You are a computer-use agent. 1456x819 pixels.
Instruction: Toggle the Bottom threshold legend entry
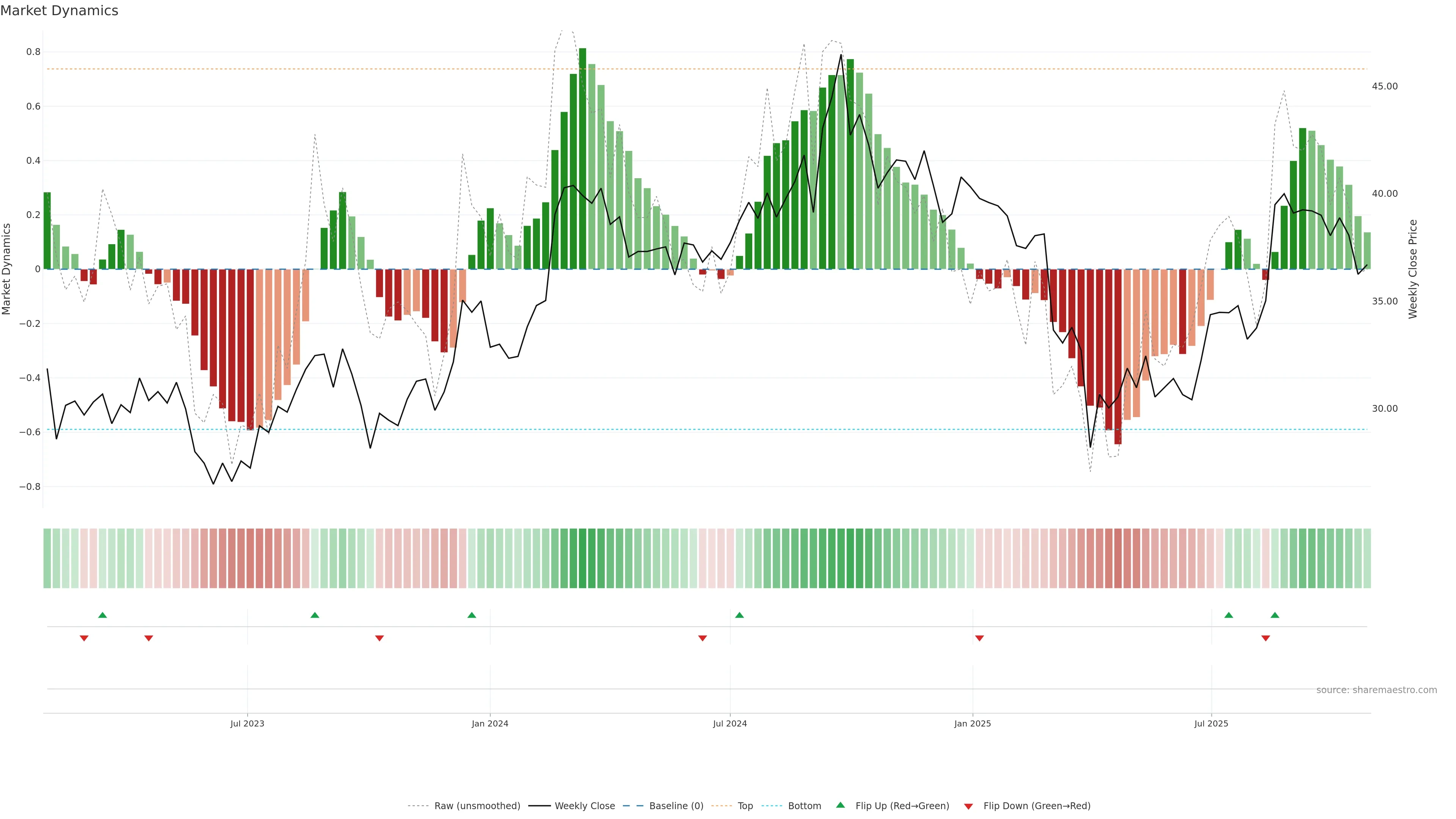point(804,805)
